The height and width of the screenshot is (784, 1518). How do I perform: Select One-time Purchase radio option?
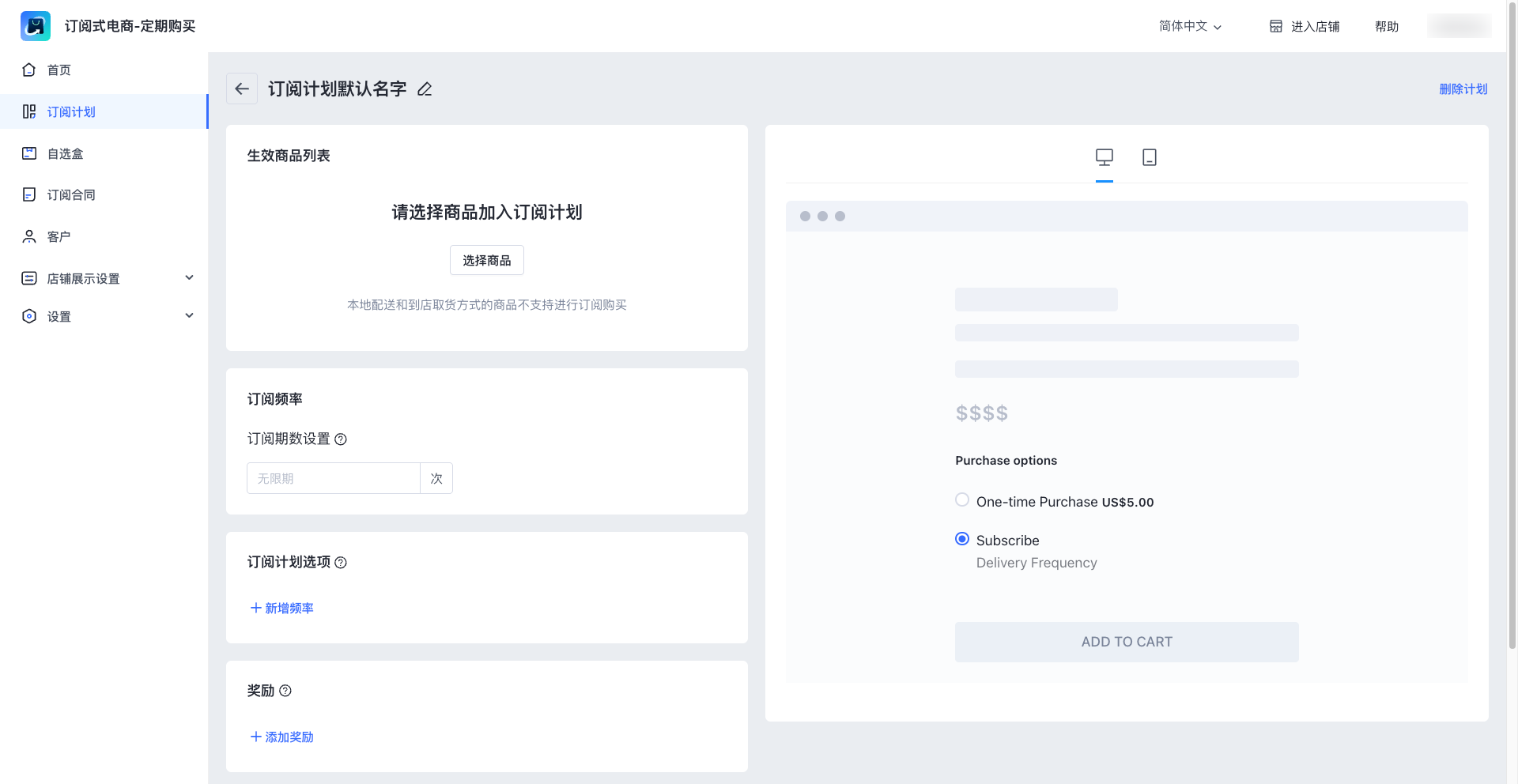[x=962, y=500]
